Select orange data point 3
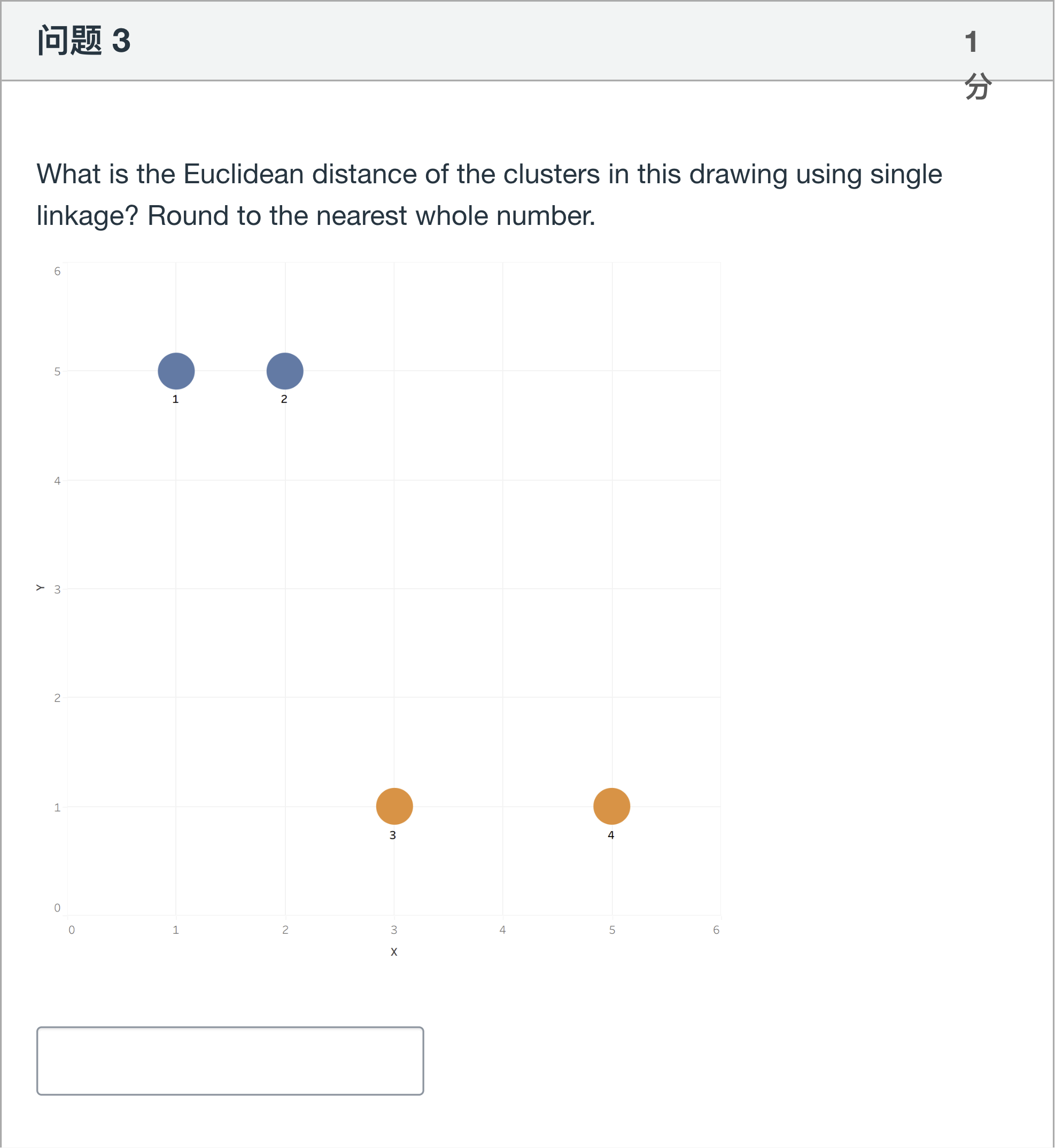The image size is (1055, 1148). 394,806
